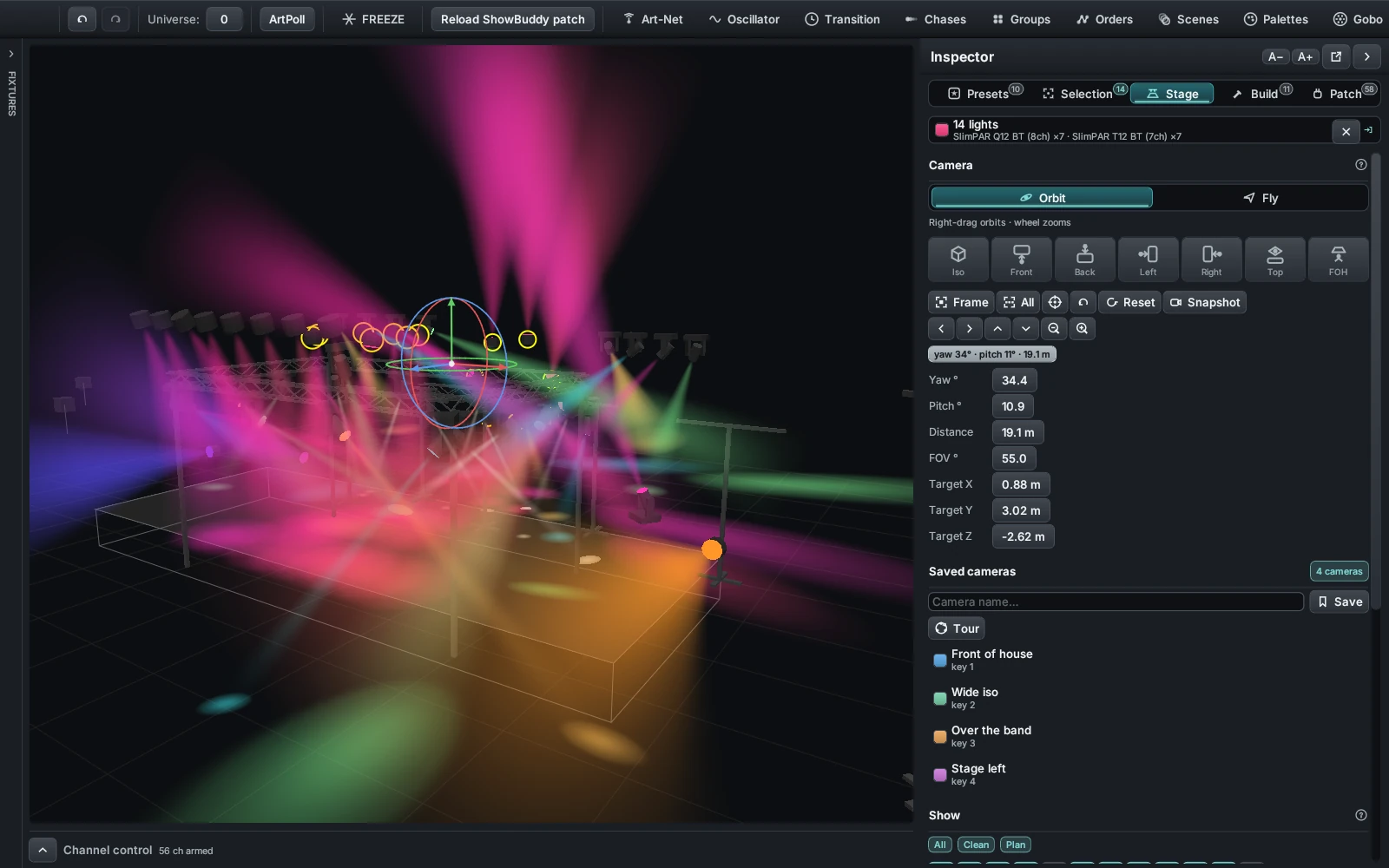Expand the Fixtures sidebar

tap(11, 54)
